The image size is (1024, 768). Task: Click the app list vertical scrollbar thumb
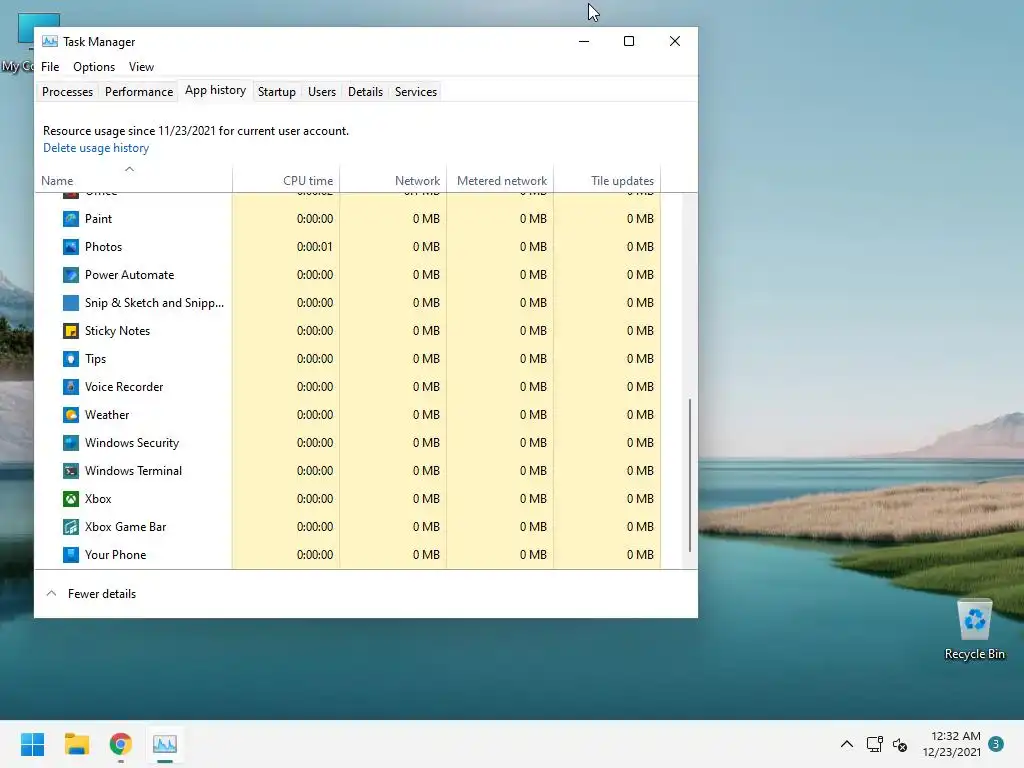pyautogui.click(x=690, y=475)
